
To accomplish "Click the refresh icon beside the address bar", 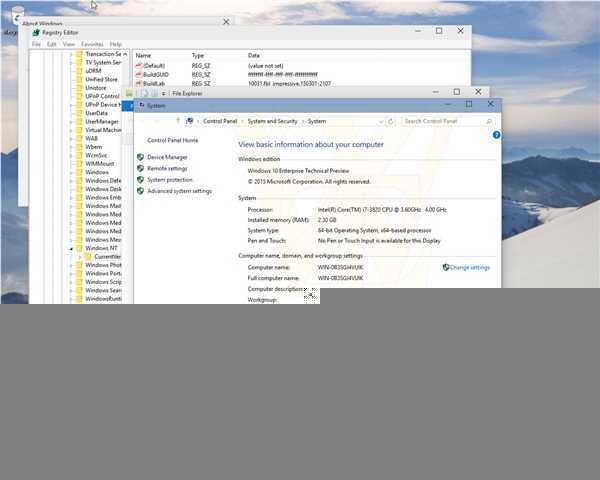I will click(390, 121).
